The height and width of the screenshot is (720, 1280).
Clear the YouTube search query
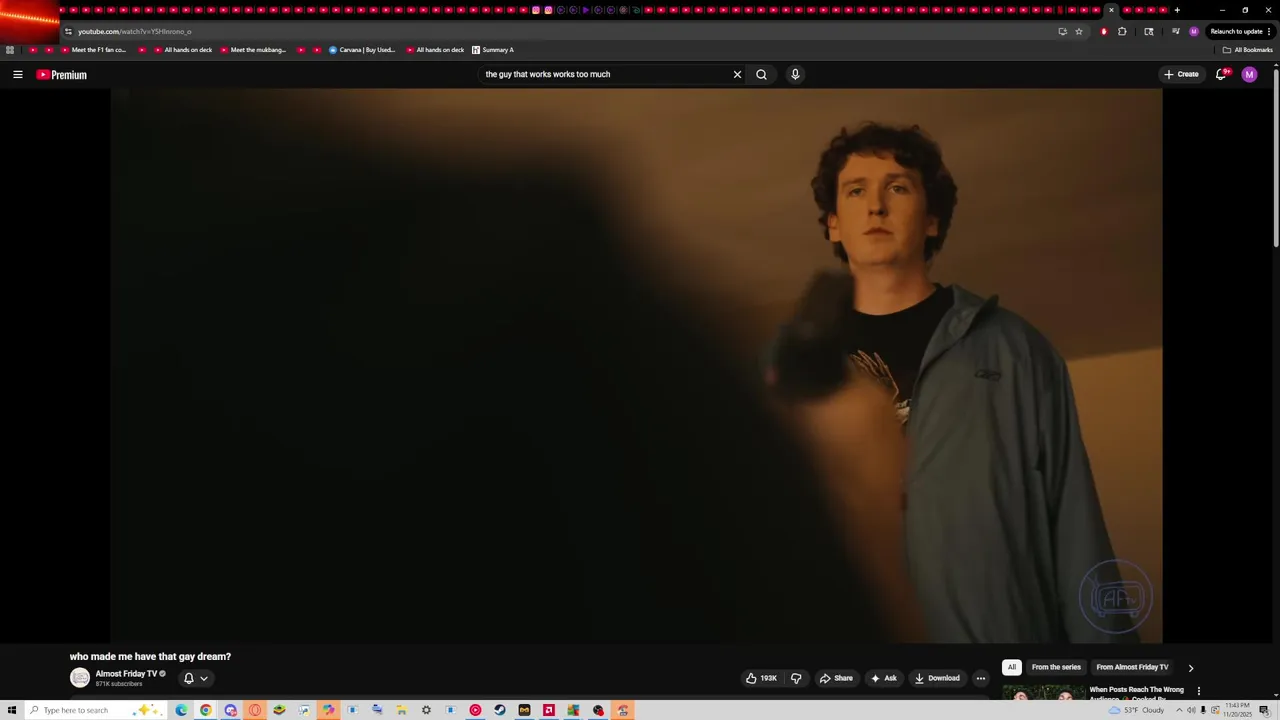click(737, 74)
